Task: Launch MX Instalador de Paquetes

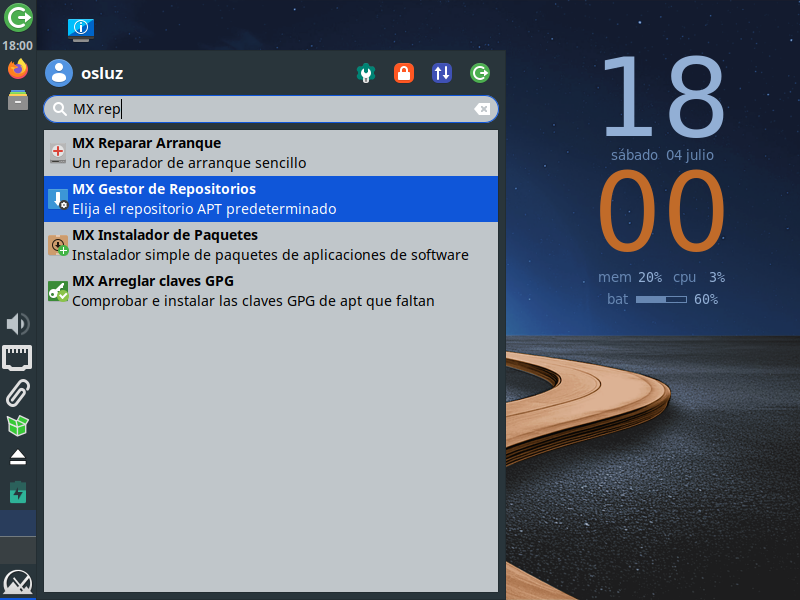Action: point(271,245)
